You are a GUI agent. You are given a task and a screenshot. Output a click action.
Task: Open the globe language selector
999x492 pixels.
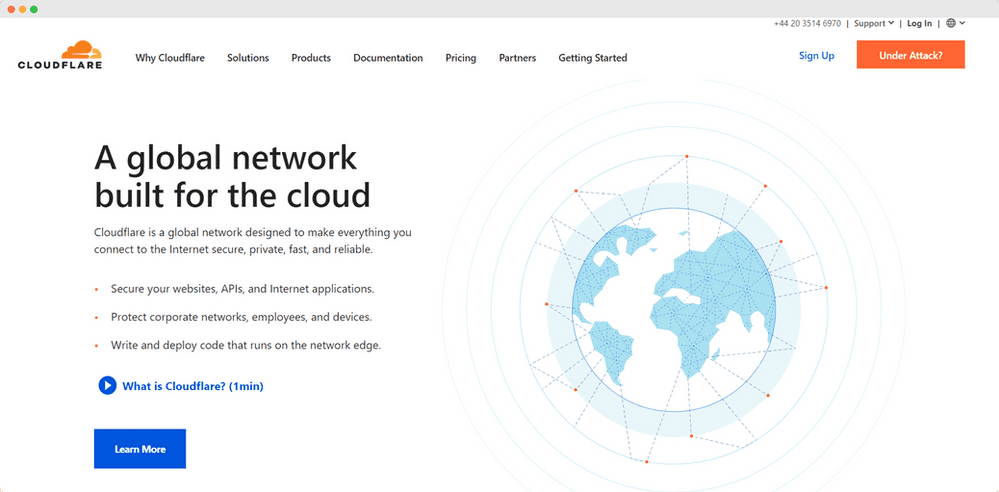click(x=951, y=23)
